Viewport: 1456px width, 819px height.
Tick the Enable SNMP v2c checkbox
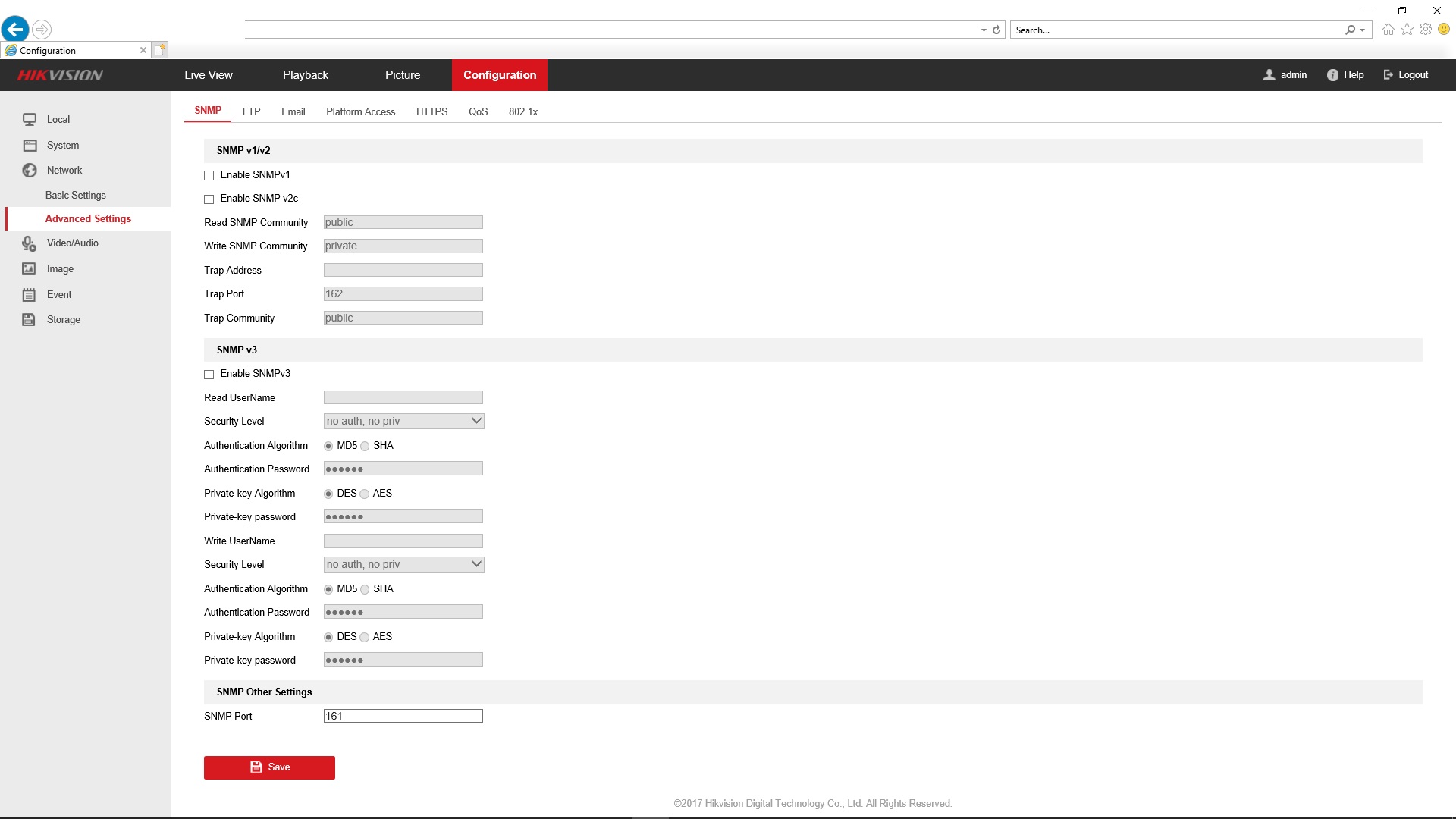pos(209,199)
